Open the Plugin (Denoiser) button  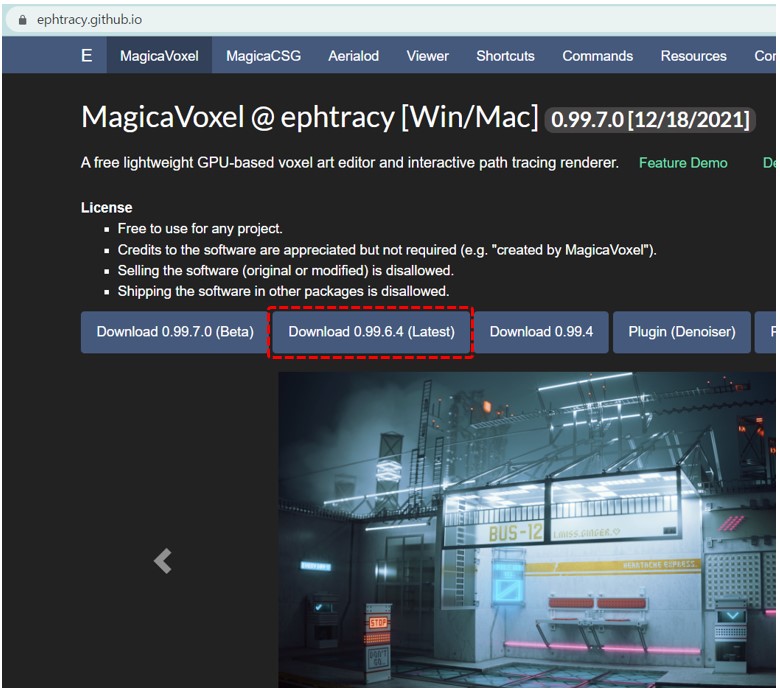tap(682, 332)
